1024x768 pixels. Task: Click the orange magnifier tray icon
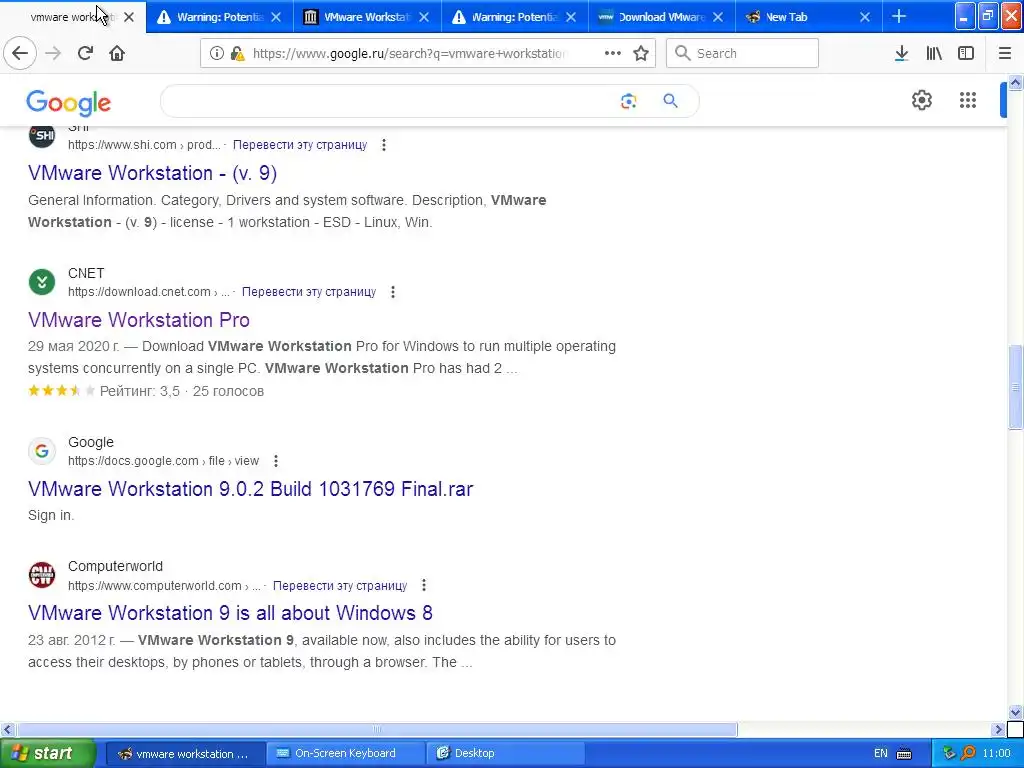pos(968,754)
